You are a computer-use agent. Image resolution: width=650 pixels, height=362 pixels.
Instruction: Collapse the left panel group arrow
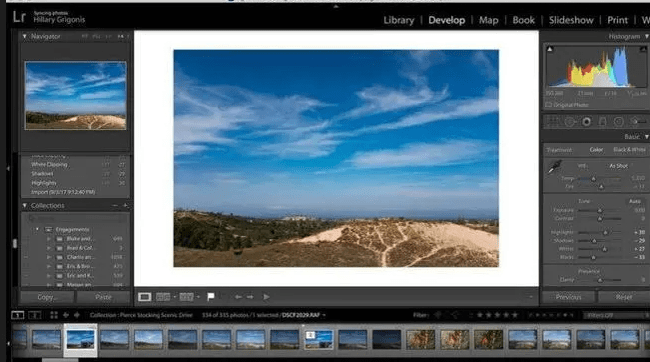pyautogui.click(x=8, y=168)
